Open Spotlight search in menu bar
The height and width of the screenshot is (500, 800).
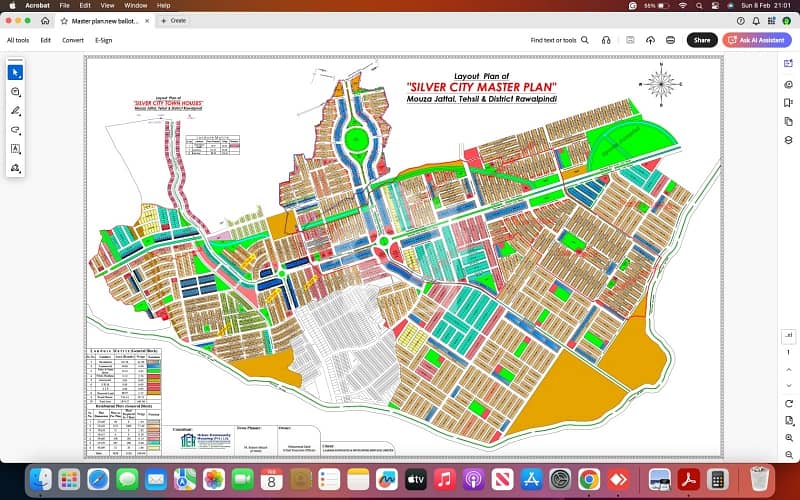coord(699,6)
